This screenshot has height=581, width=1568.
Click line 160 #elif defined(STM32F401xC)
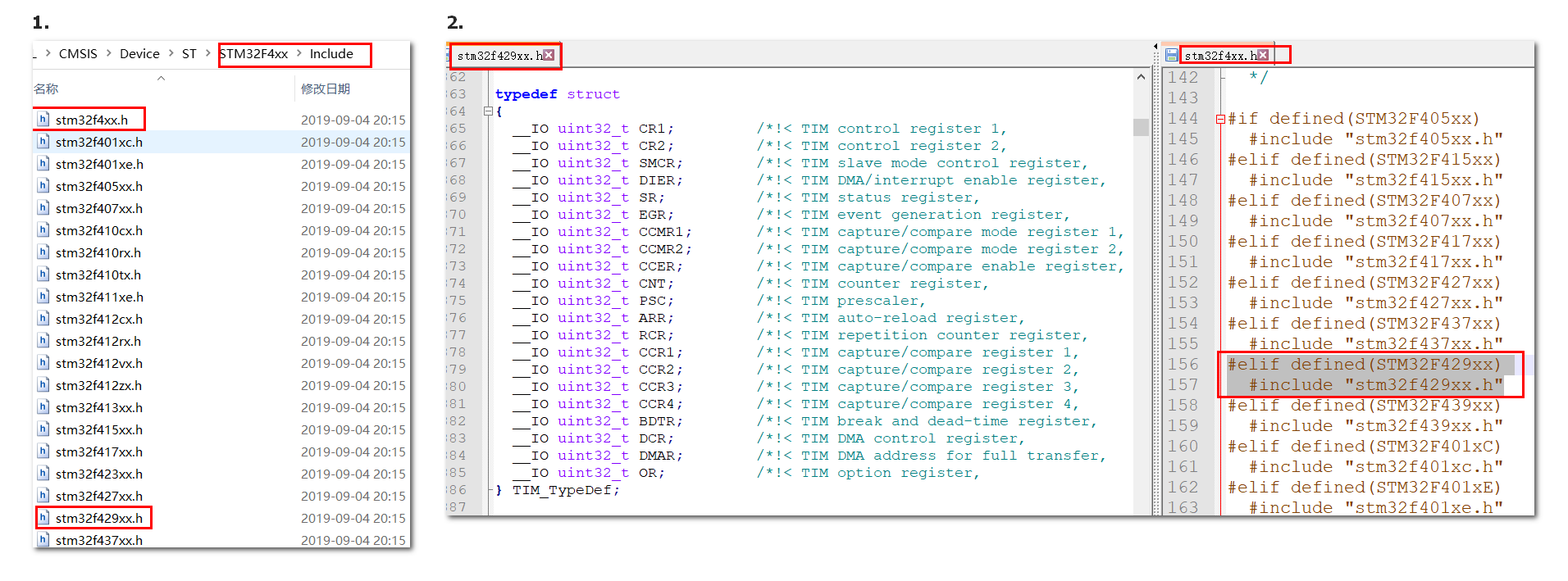(1364, 447)
